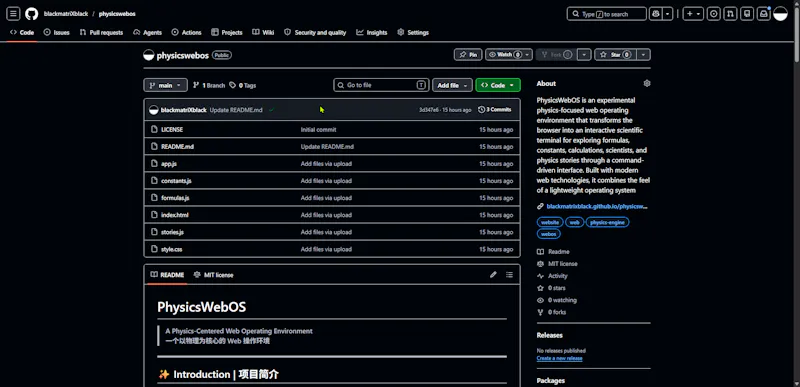Open the 3 Commits history link

click(494, 110)
